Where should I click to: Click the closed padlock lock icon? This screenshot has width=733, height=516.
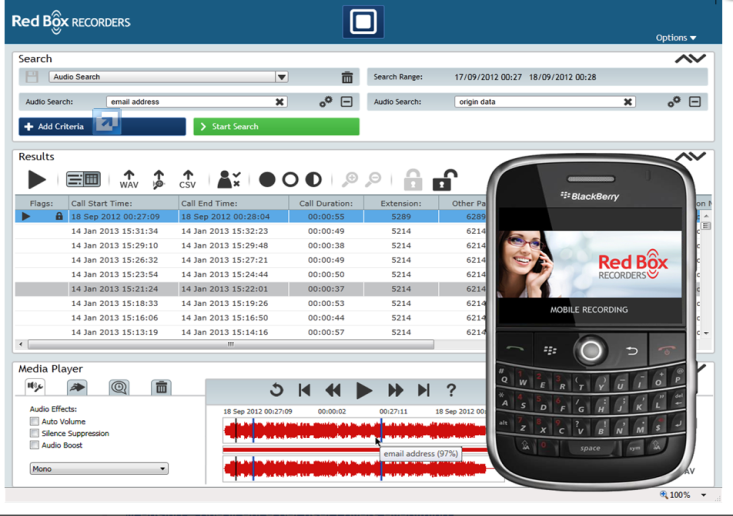tap(413, 180)
